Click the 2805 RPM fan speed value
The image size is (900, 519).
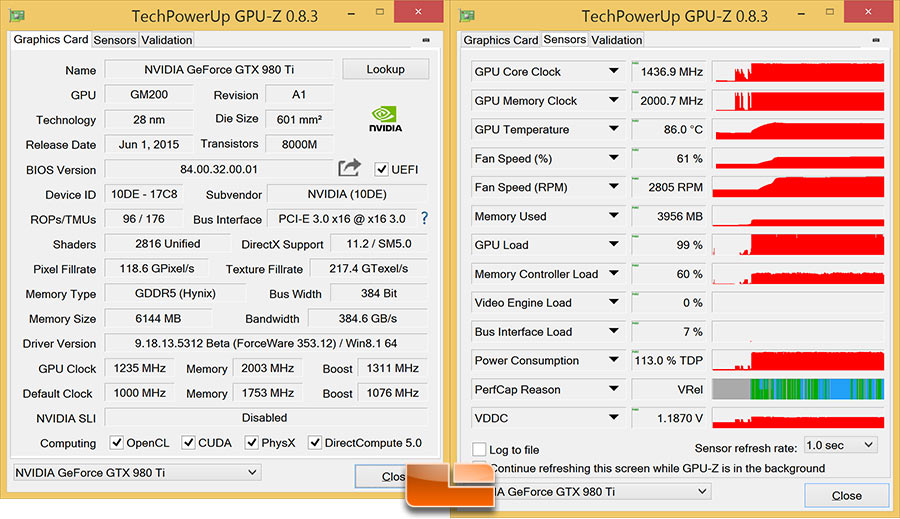tap(669, 187)
